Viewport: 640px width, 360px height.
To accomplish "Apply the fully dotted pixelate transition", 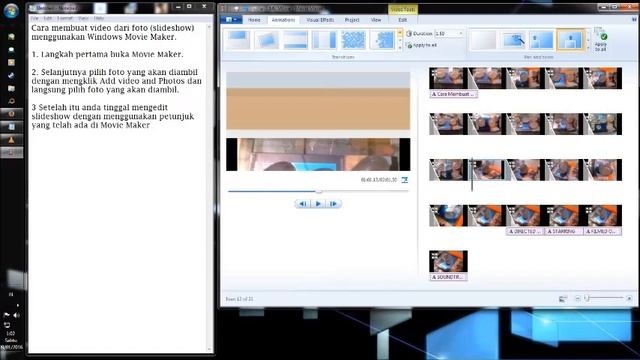I will pyautogui.click(x=353, y=40).
